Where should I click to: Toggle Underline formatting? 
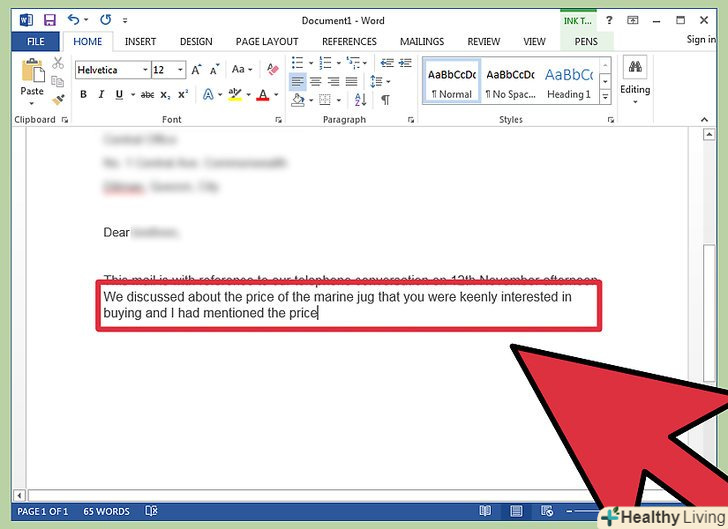tap(119, 94)
